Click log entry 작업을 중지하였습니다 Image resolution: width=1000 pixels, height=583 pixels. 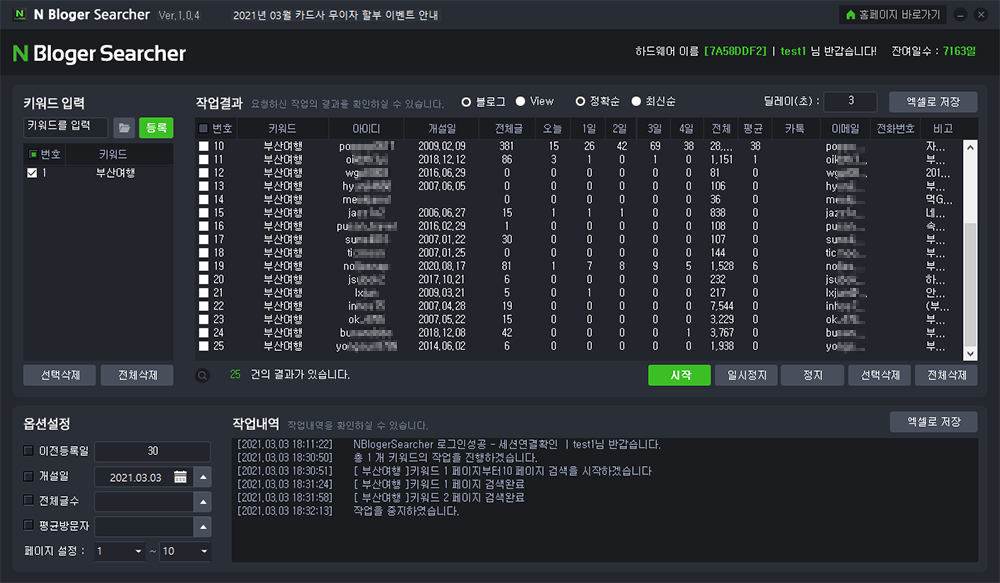406,511
